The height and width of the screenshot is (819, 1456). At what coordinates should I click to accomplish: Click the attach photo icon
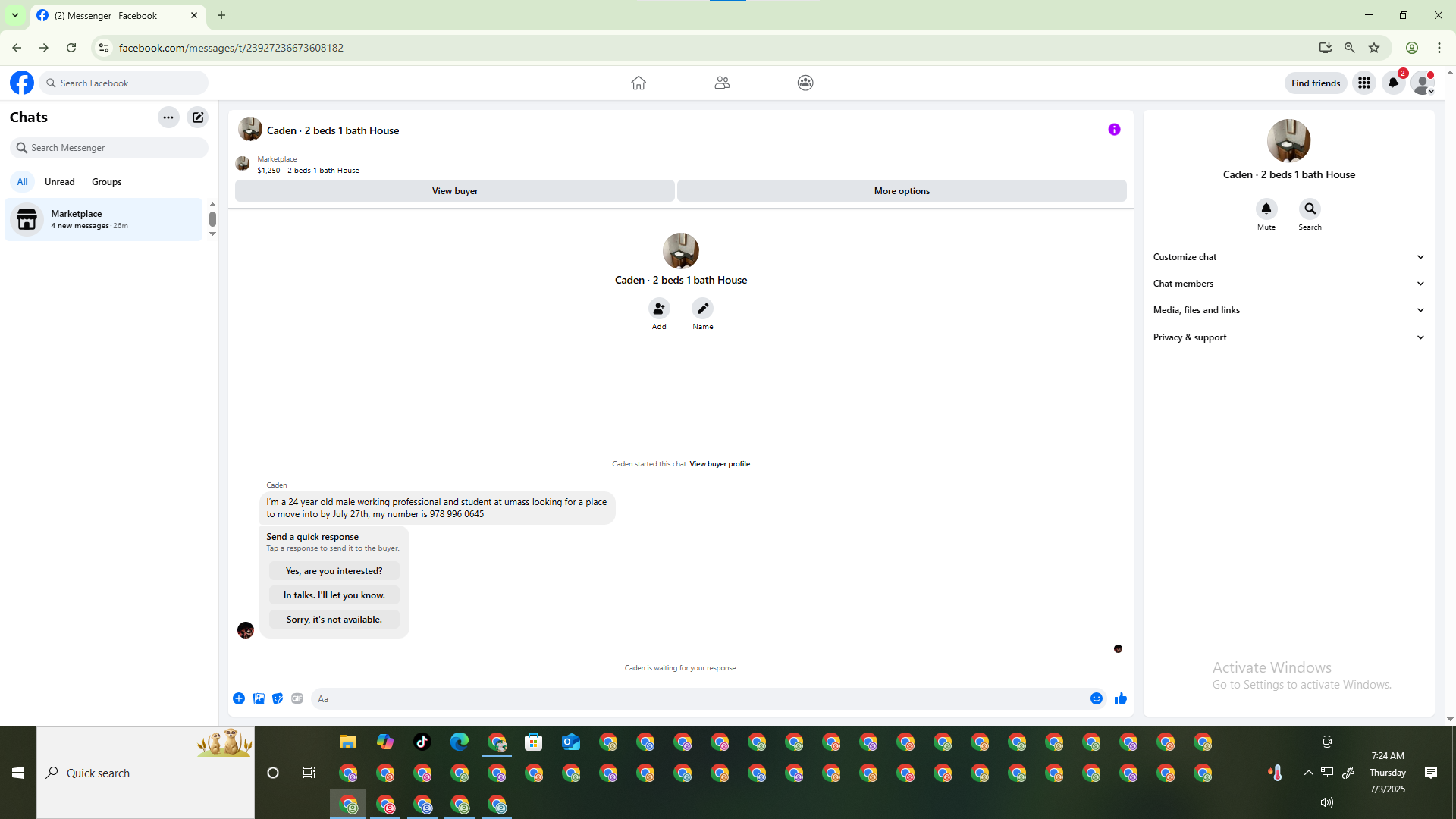[x=259, y=698]
